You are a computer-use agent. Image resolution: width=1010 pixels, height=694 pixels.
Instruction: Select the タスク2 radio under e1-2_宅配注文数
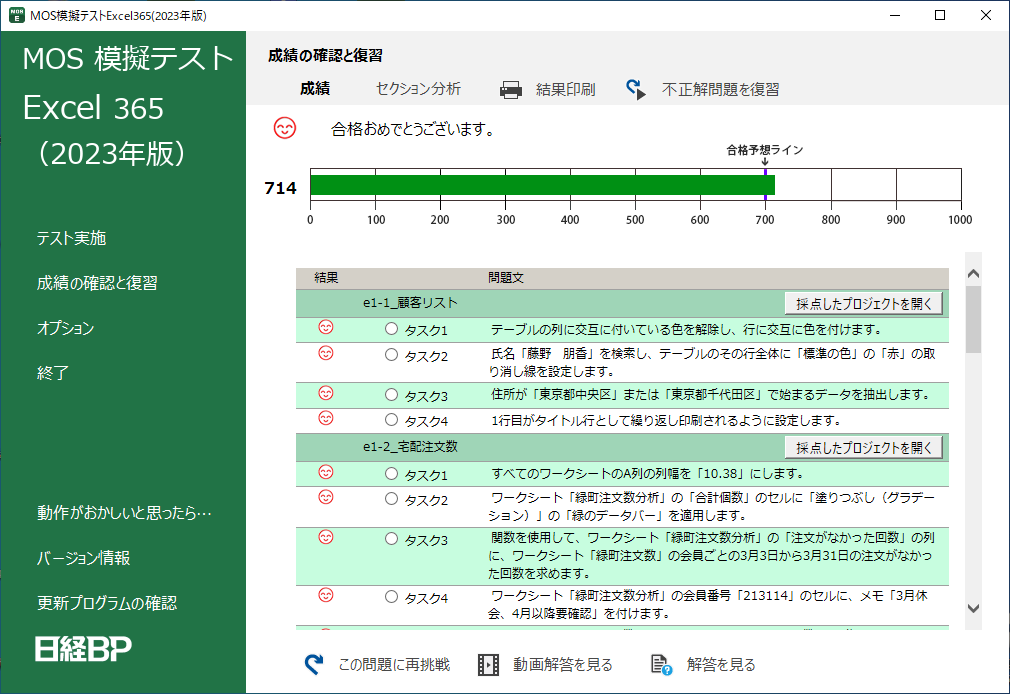391,499
